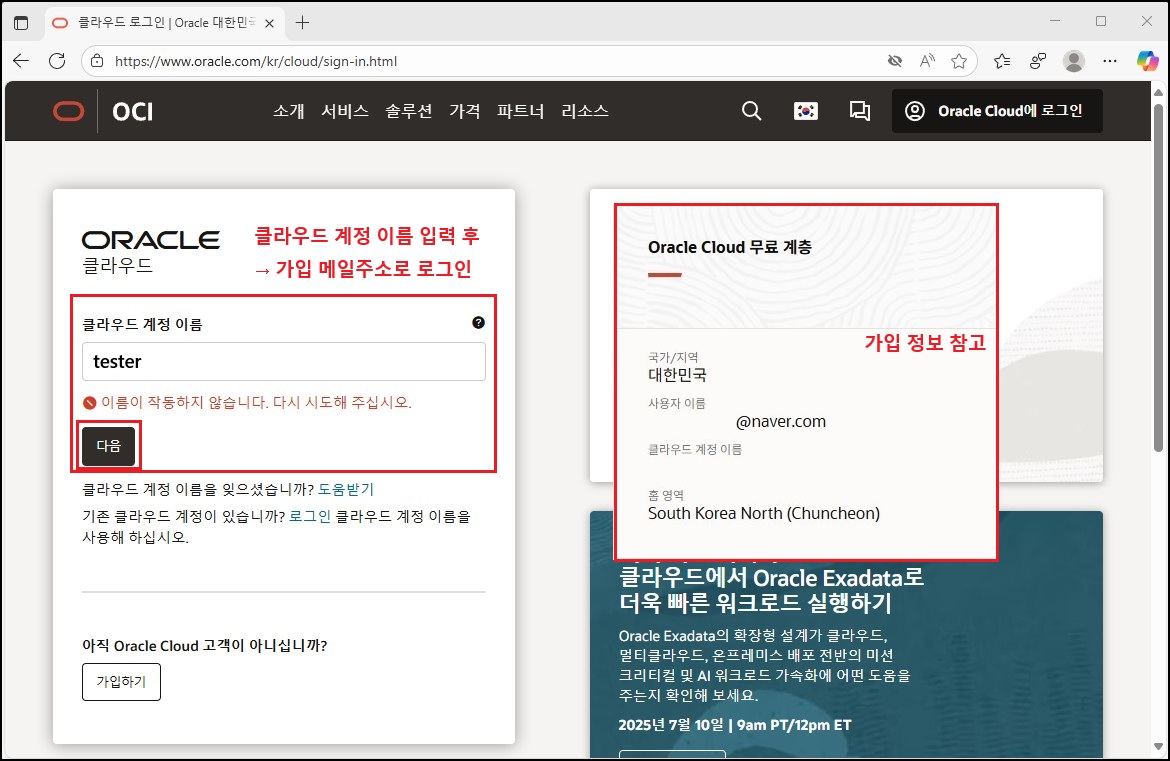Image resolution: width=1170 pixels, height=761 pixels.
Task: Click the scrollbar down arrow
Action: pos(1158,746)
